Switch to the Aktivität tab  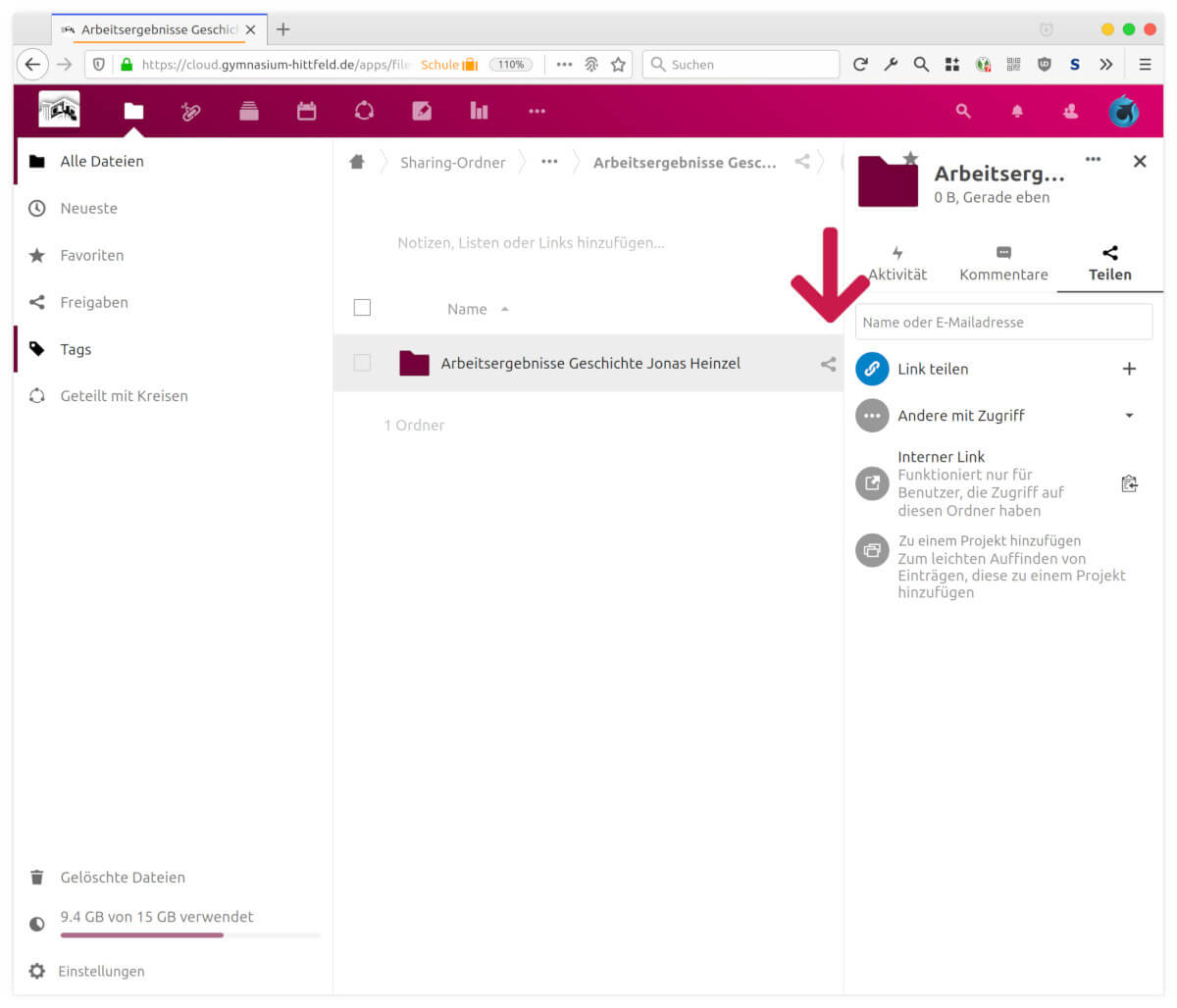pyautogui.click(x=897, y=265)
